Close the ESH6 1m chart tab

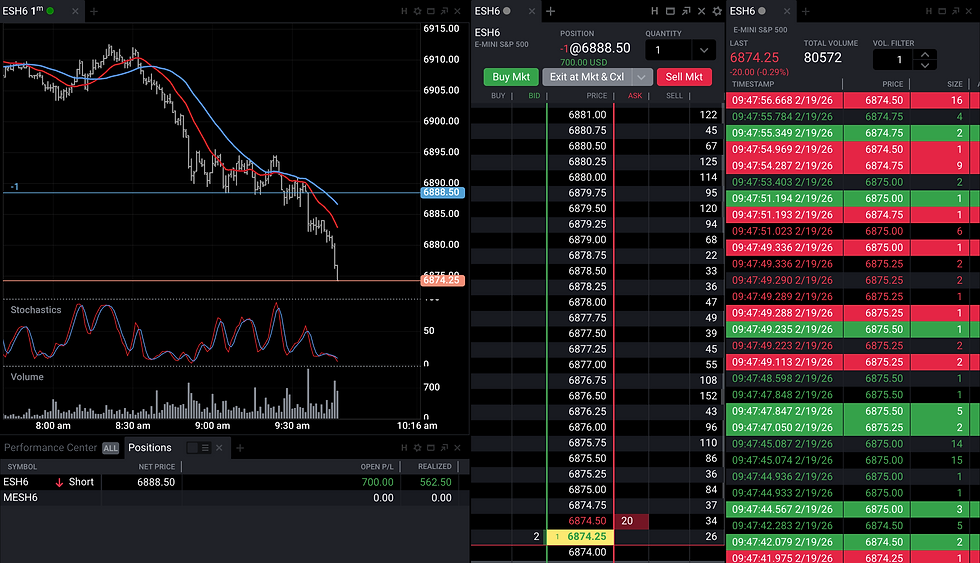(x=75, y=11)
